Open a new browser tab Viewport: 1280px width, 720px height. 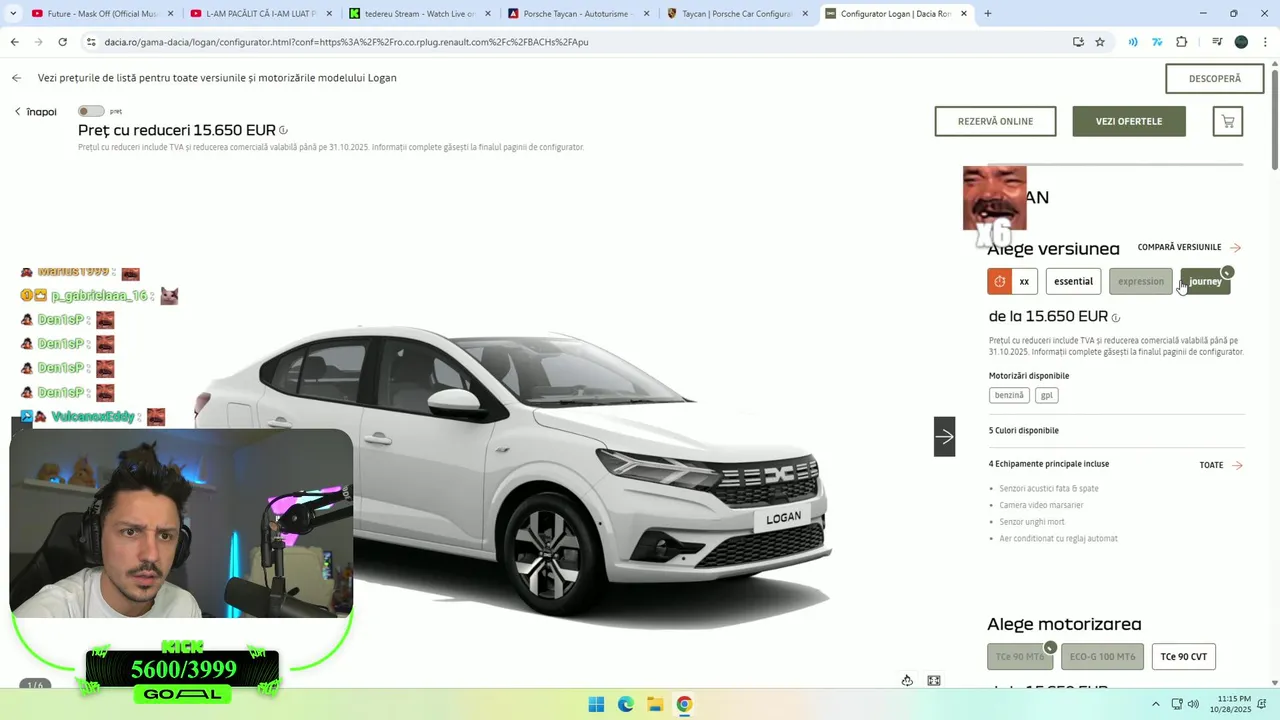[988, 14]
